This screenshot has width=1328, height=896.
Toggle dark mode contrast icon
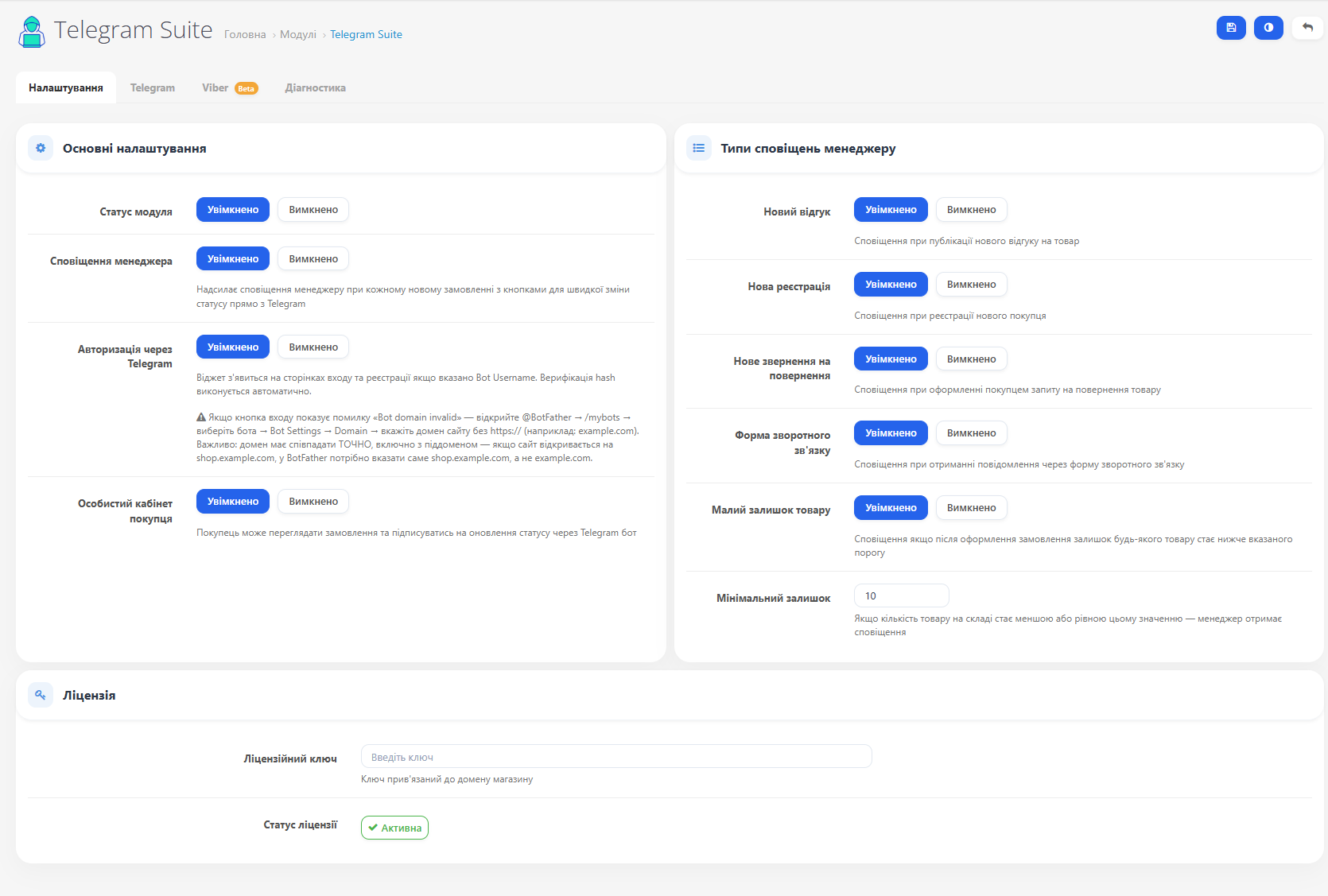1268,28
